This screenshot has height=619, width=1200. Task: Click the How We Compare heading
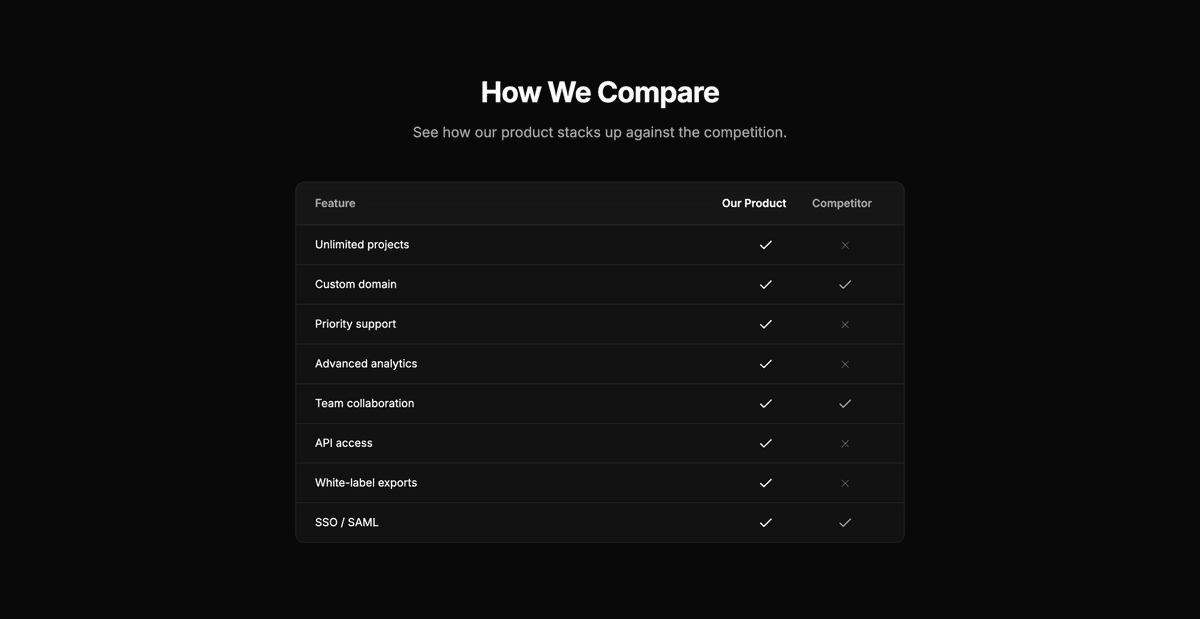(600, 91)
